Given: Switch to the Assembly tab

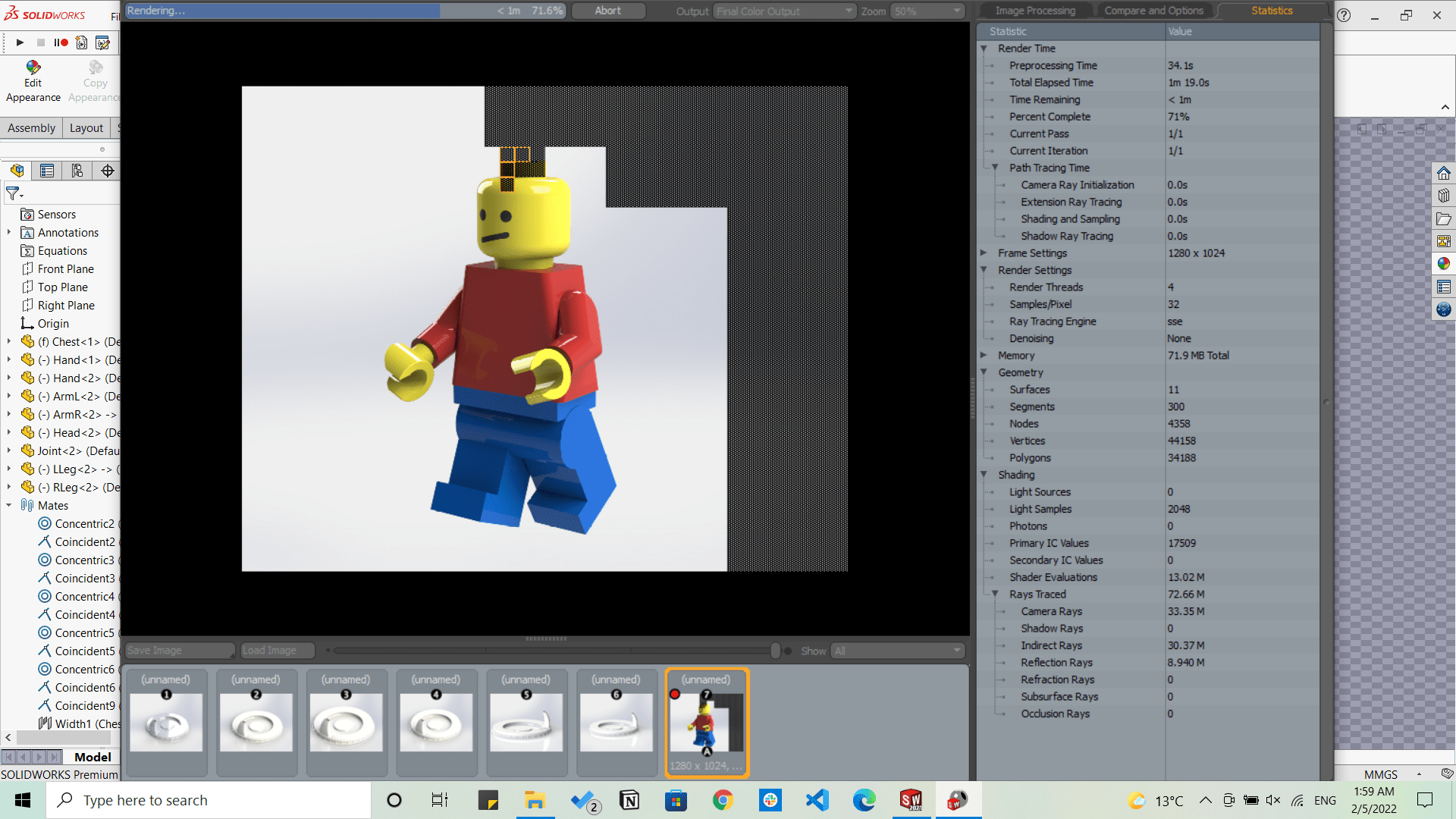Looking at the screenshot, I should tap(31, 128).
